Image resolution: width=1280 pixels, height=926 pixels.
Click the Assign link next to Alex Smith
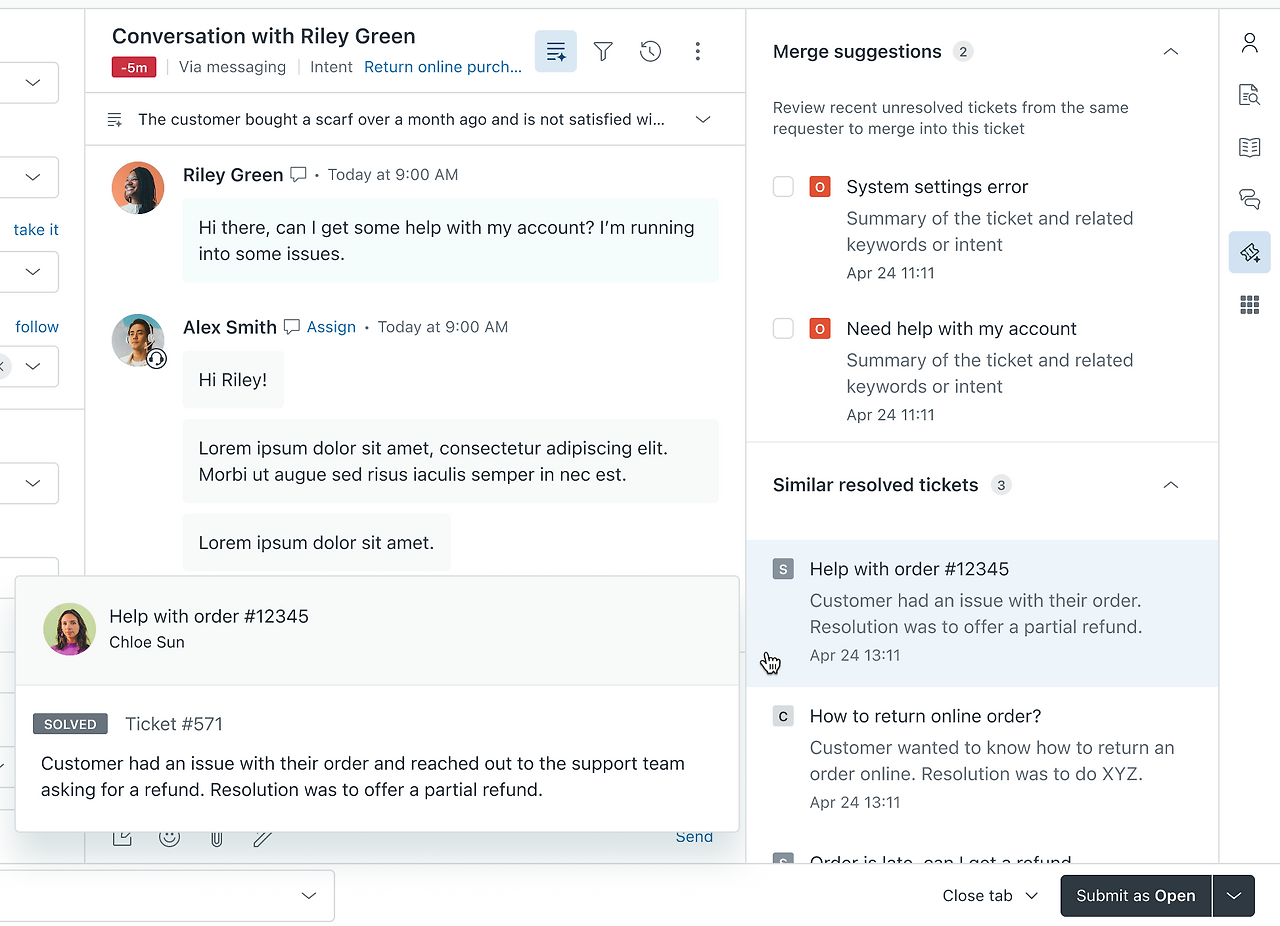click(331, 327)
